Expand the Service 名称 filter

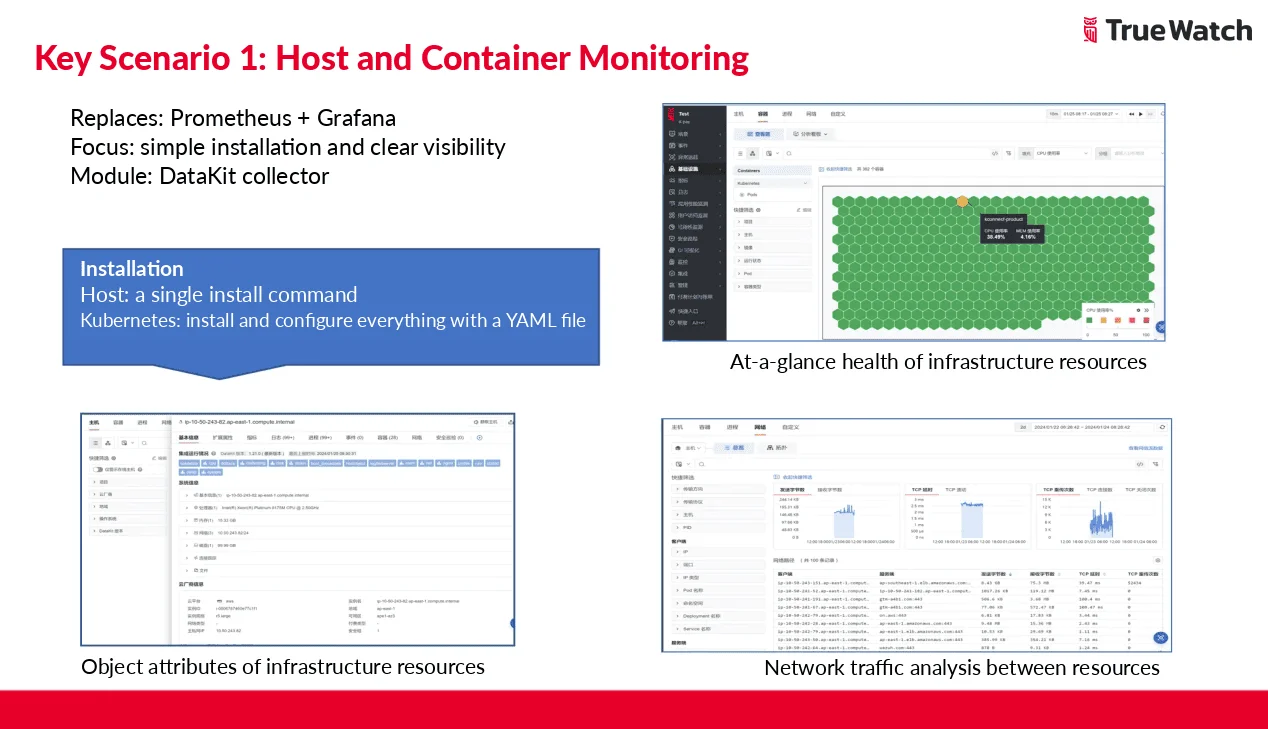pos(718,629)
